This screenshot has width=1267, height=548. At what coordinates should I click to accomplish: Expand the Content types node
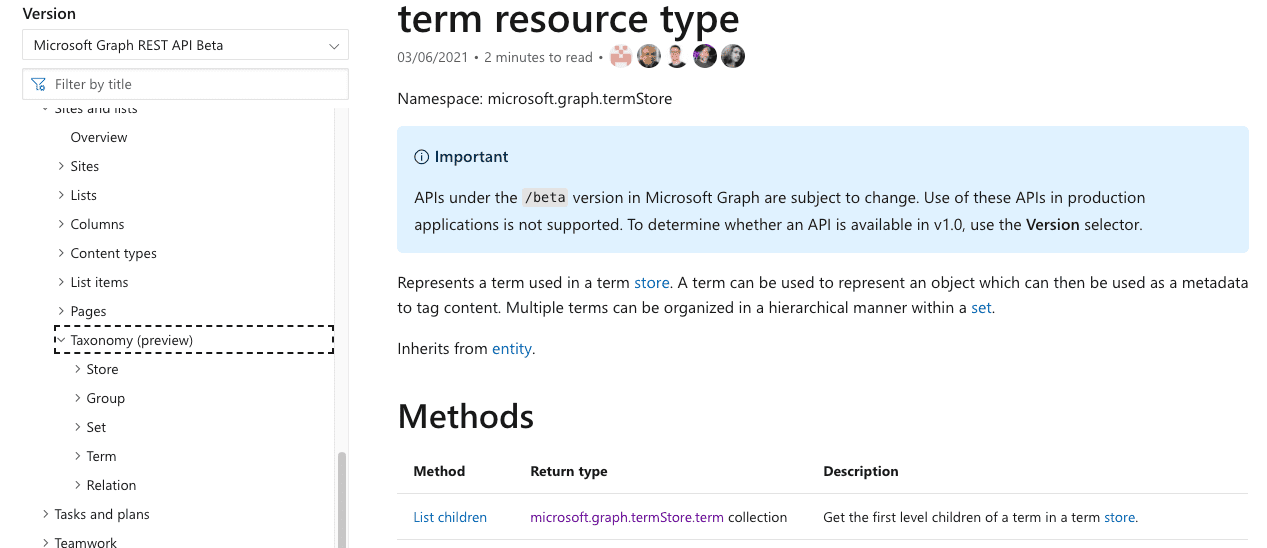pyautogui.click(x=61, y=253)
